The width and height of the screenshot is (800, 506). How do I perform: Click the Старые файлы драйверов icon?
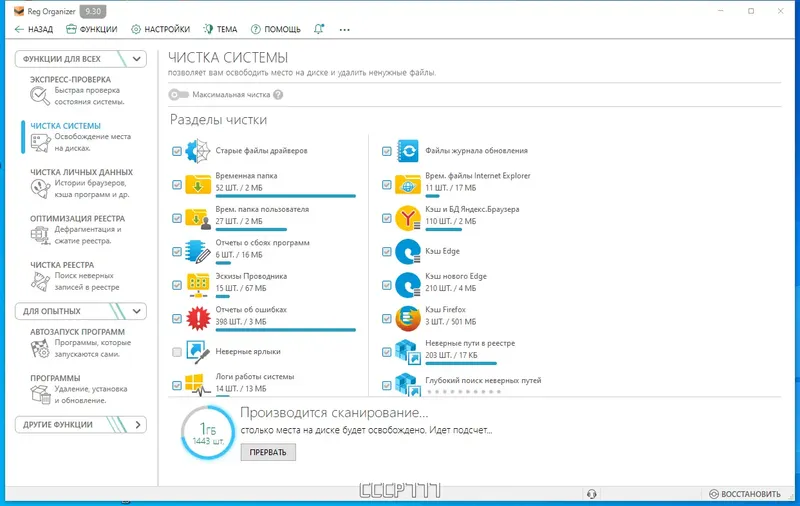click(x=198, y=151)
